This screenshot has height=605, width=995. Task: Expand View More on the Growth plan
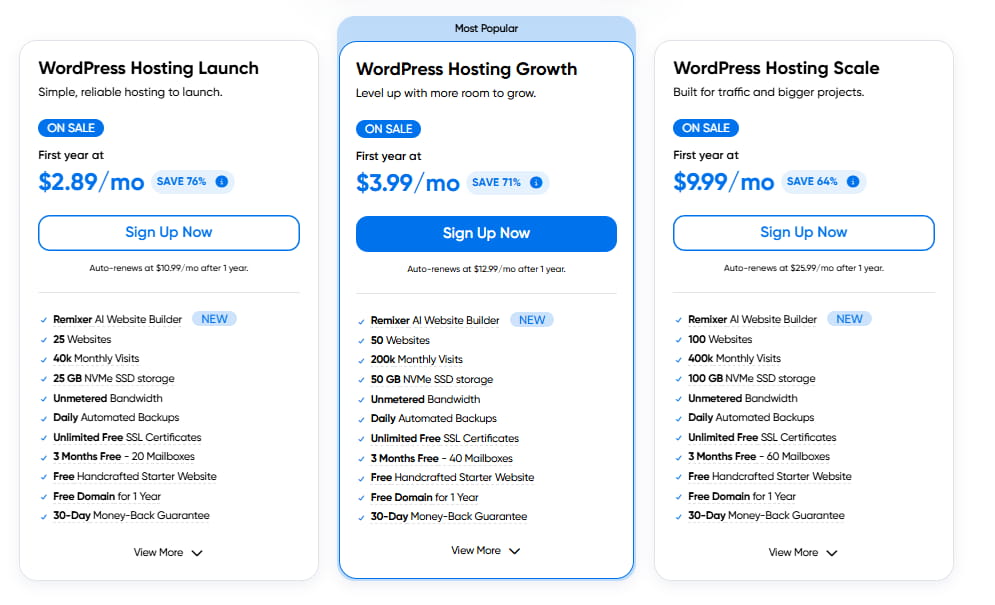click(486, 551)
